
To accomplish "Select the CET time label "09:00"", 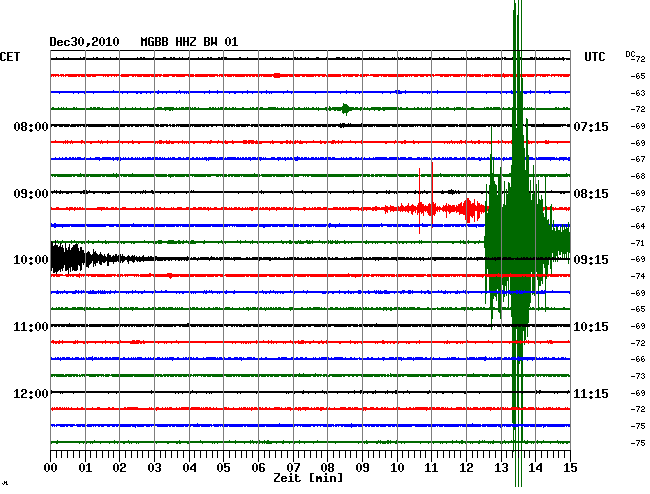I will coord(31,194).
